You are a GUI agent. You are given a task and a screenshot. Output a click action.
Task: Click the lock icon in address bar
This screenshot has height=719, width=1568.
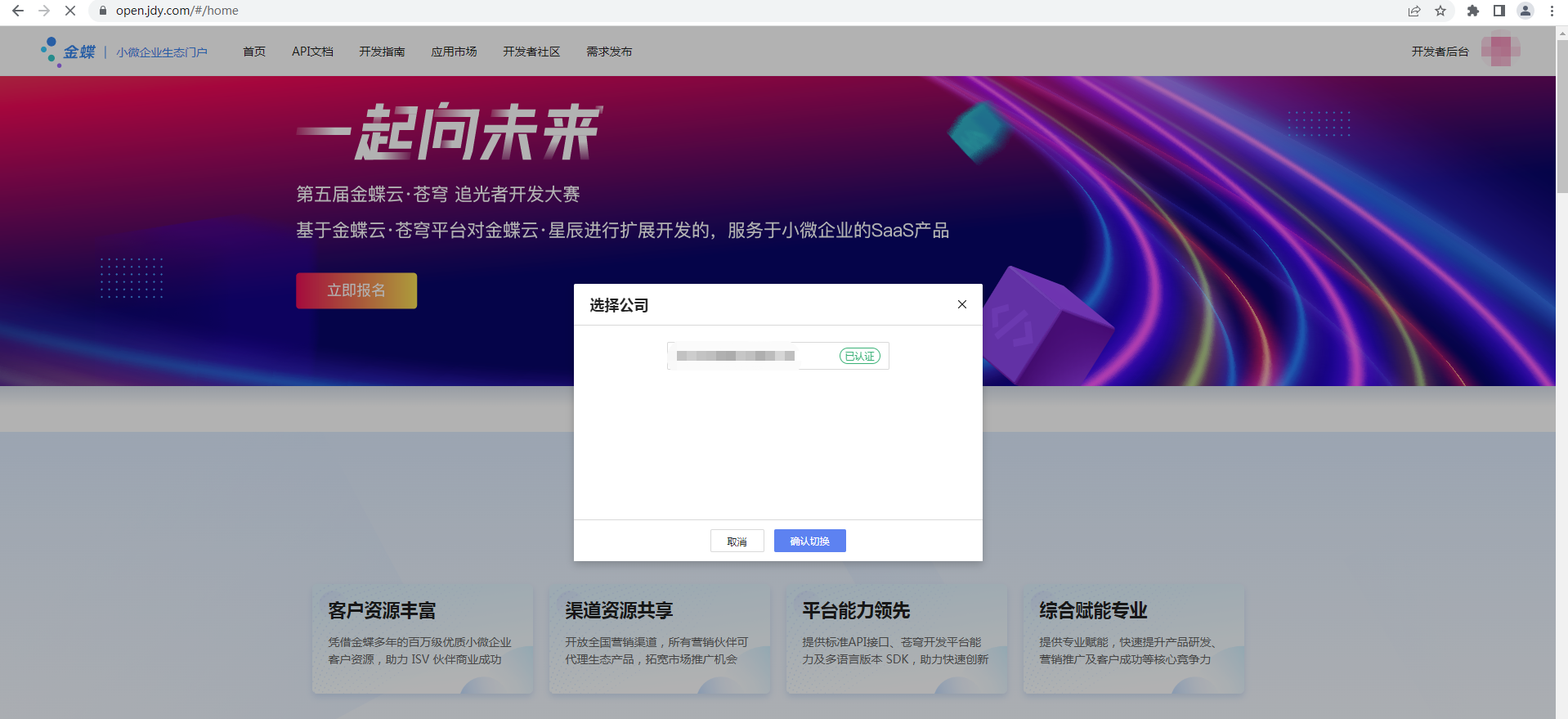point(103,11)
